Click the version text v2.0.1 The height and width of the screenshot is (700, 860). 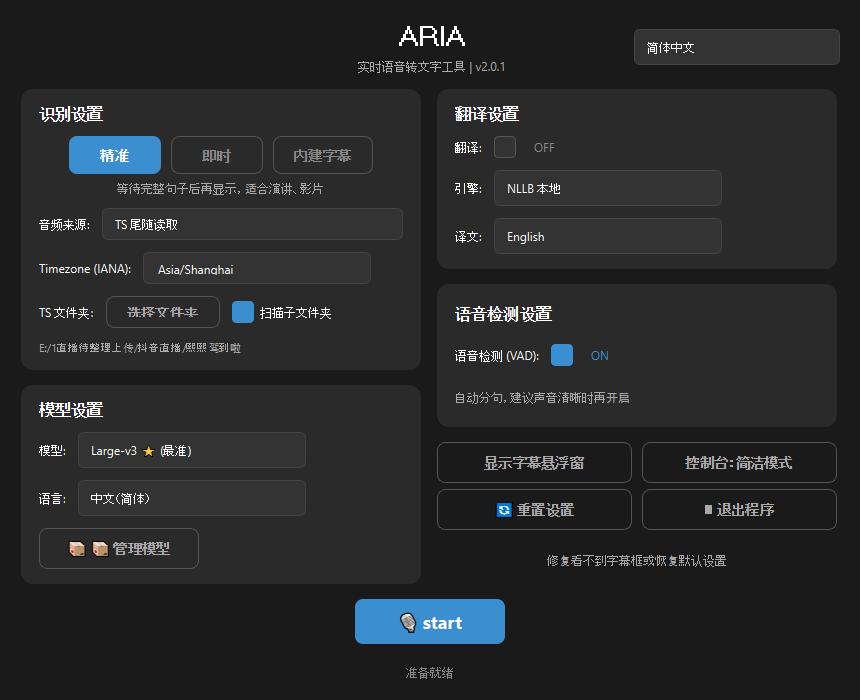pyautogui.click(x=490, y=67)
